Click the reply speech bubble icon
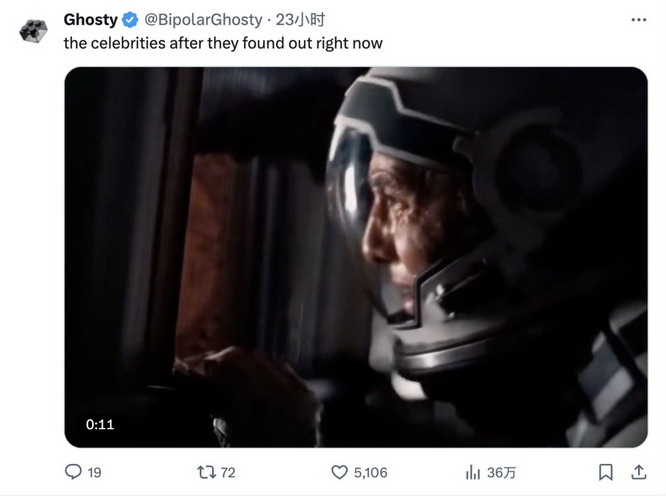Image resolution: width=666 pixels, height=496 pixels. 73,472
